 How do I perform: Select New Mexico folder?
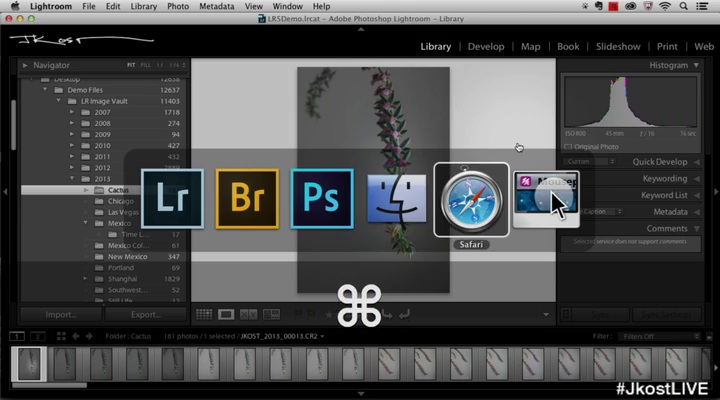pos(128,257)
